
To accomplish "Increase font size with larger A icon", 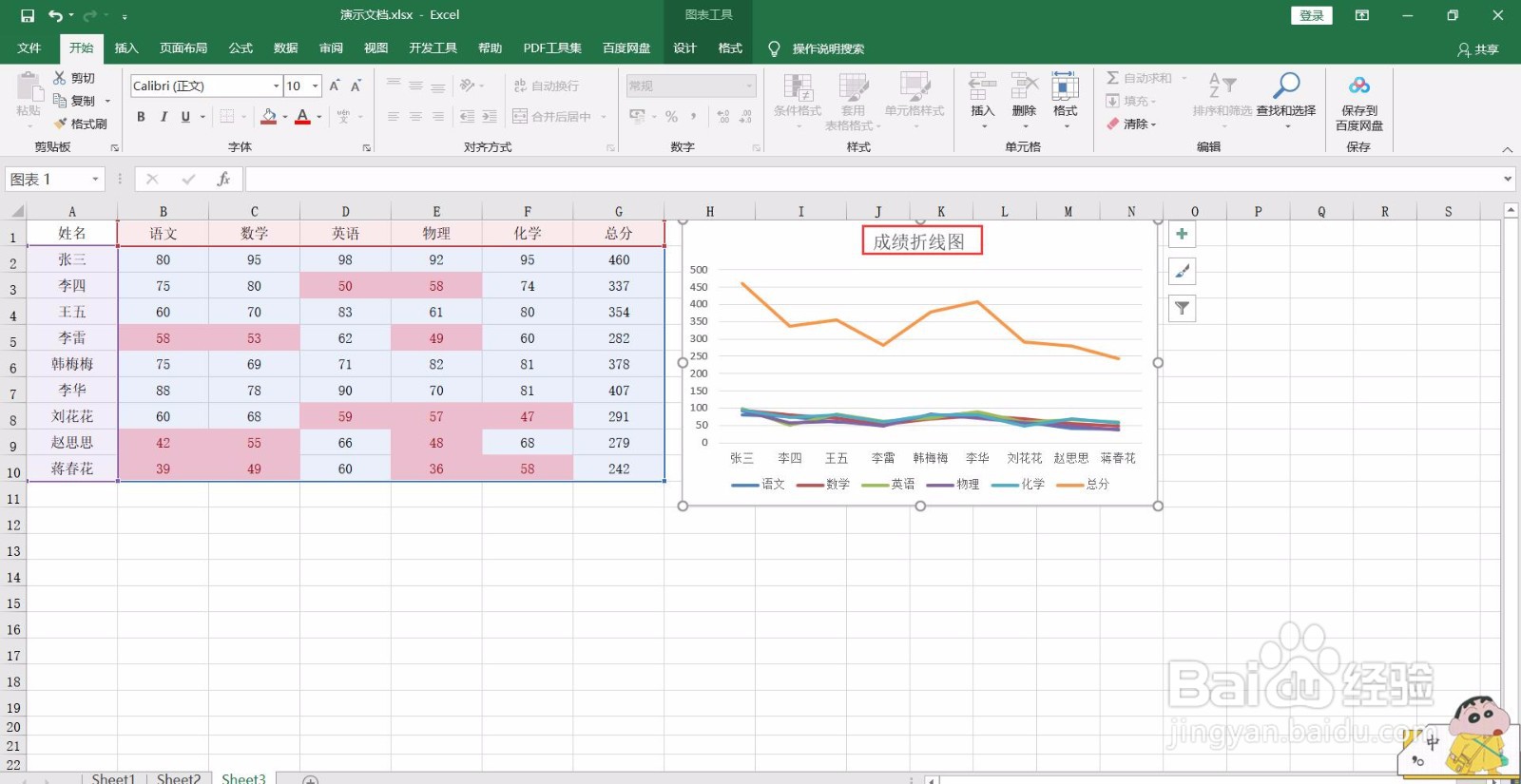I will 335,86.
